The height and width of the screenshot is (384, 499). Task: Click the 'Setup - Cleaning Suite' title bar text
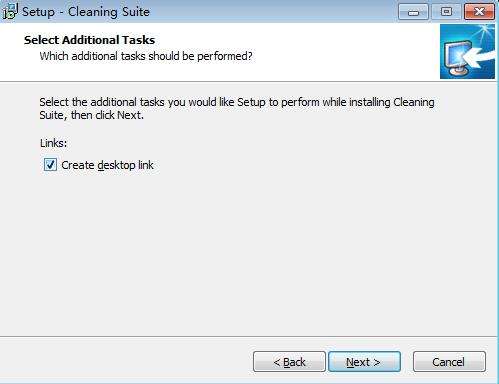[x=86, y=12]
